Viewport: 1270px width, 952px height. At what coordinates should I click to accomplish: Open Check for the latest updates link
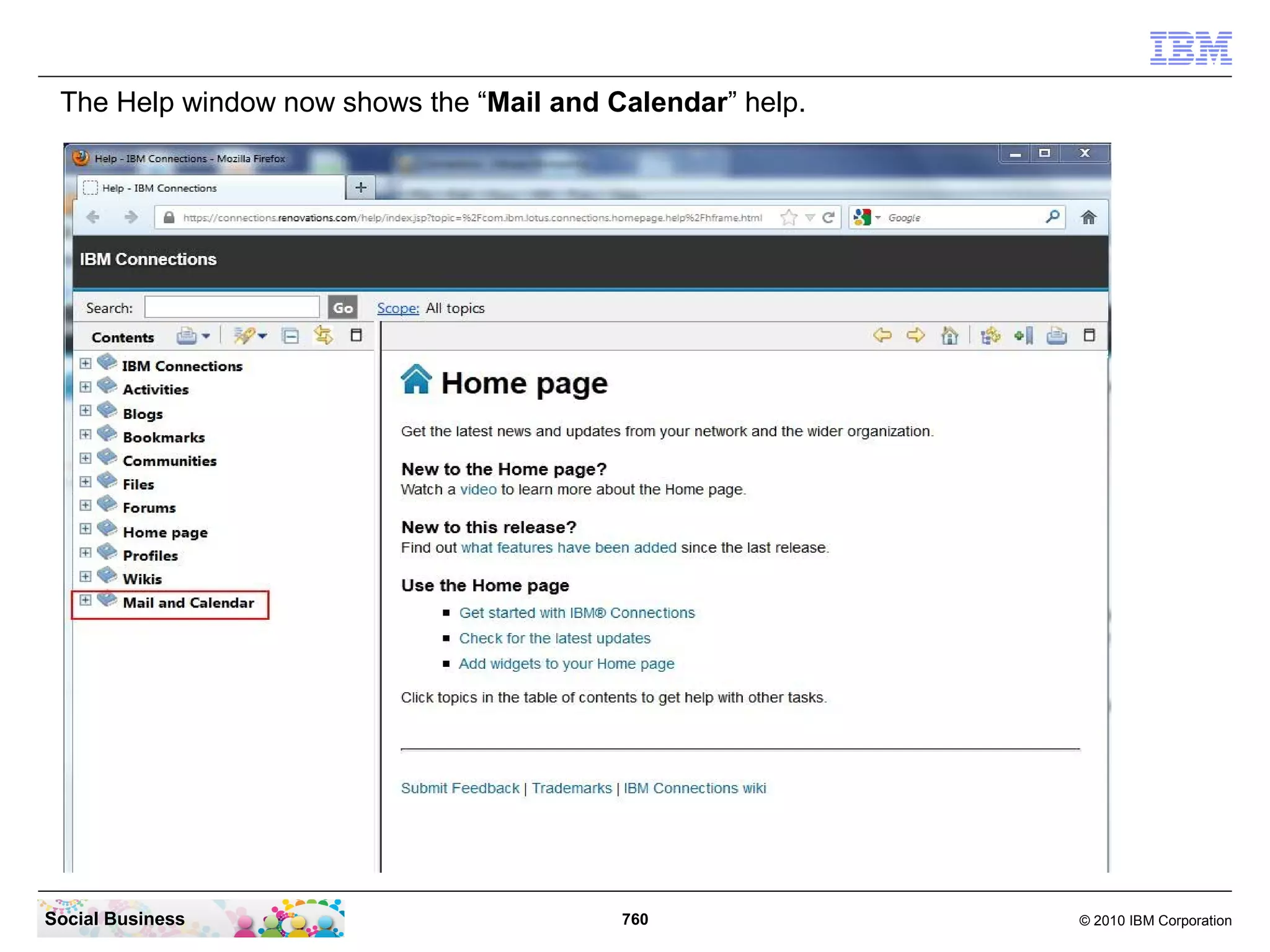point(555,638)
